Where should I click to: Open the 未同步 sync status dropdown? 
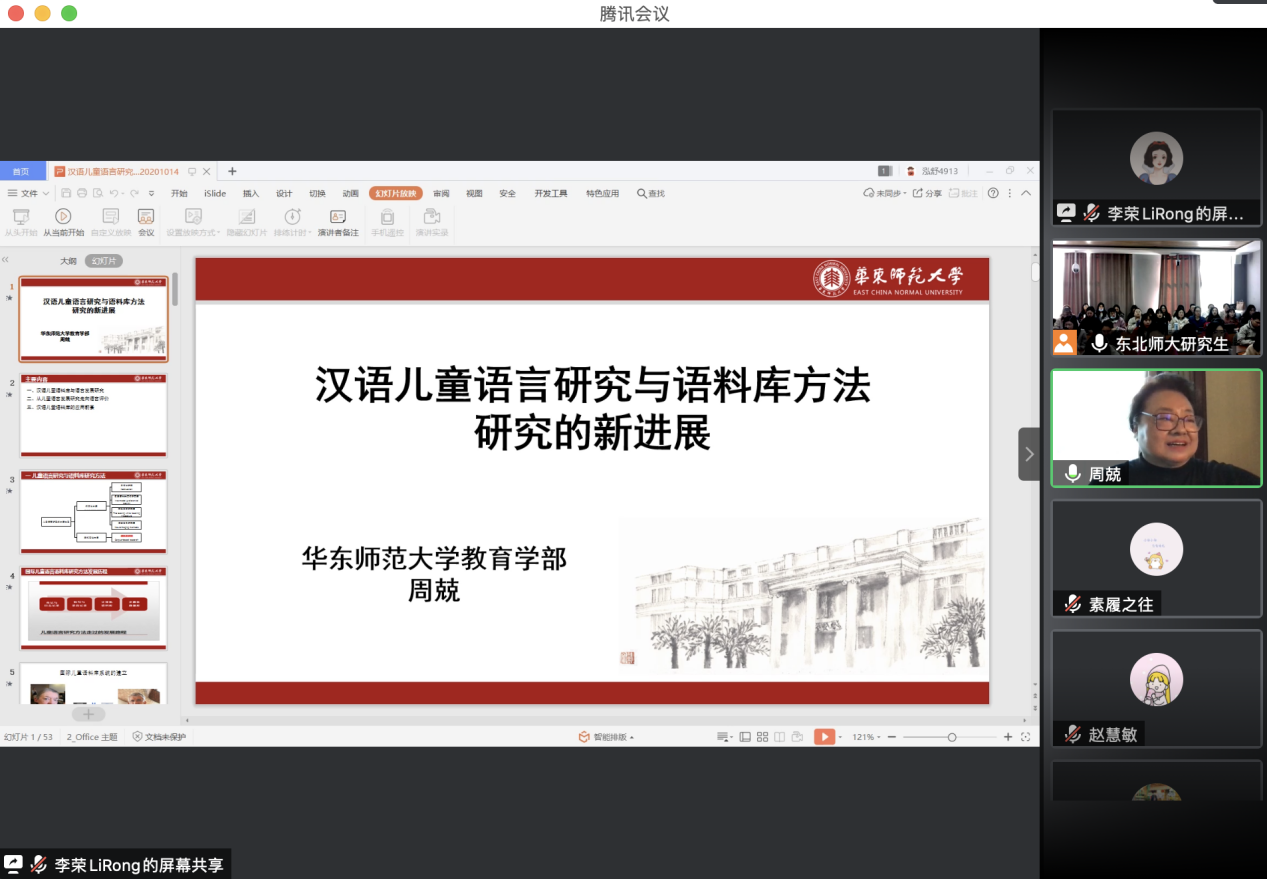tap(885, 194)
